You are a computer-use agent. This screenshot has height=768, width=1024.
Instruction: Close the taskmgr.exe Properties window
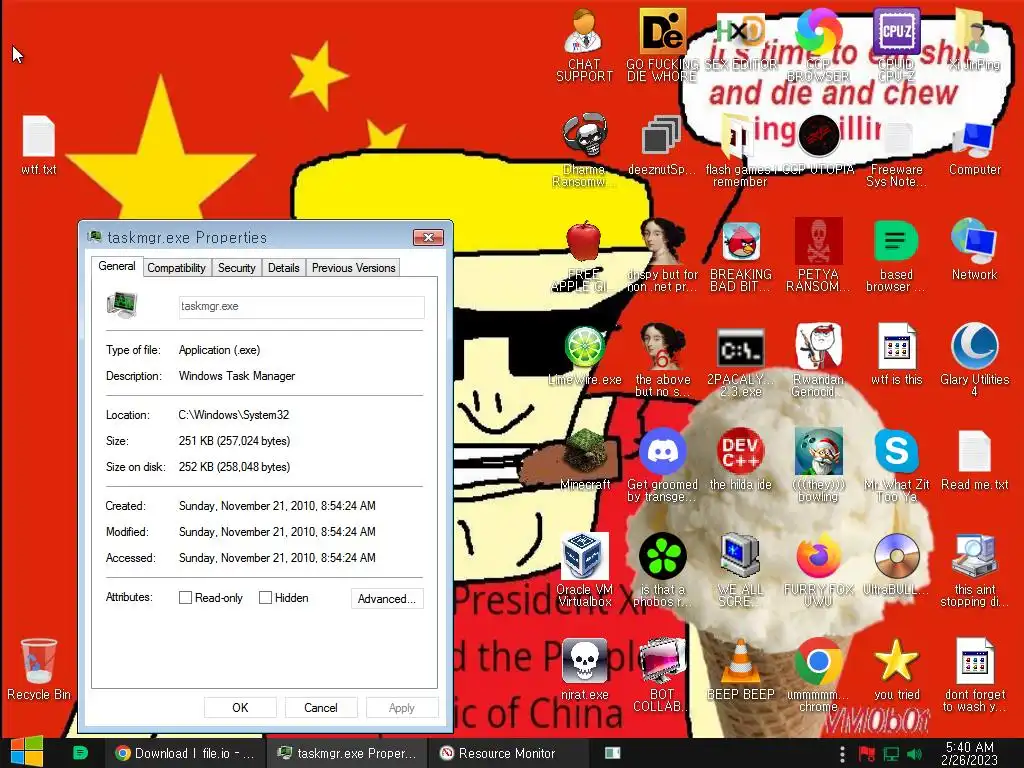[x=428, y=237]
